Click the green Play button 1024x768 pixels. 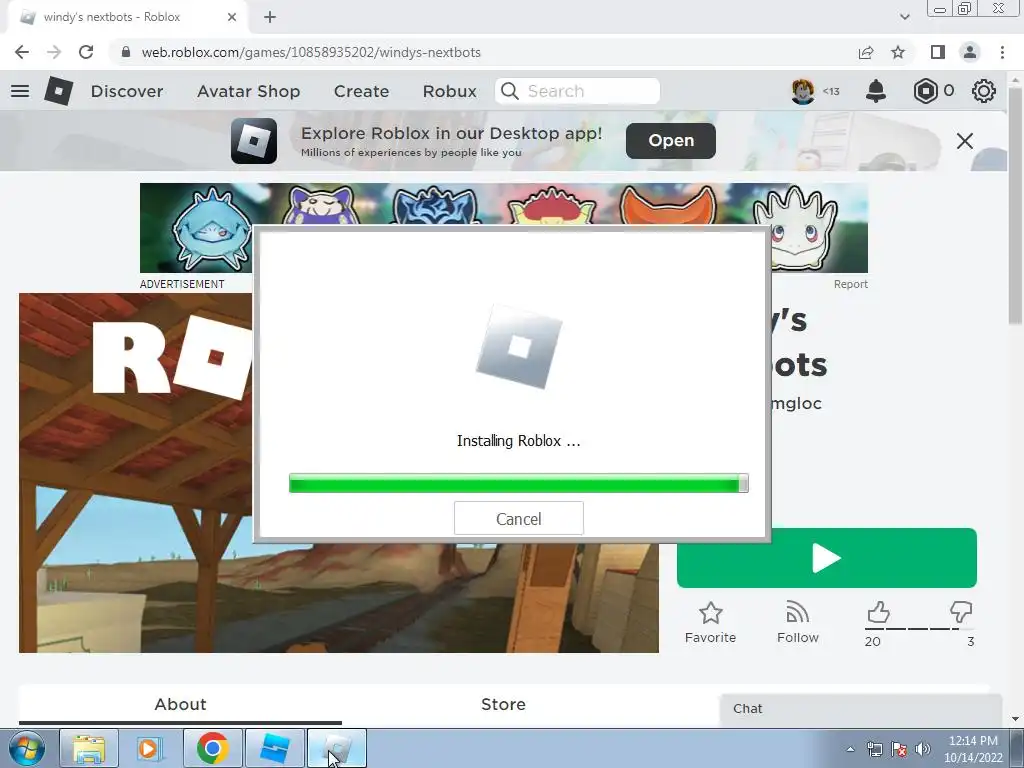click(827, 558)
